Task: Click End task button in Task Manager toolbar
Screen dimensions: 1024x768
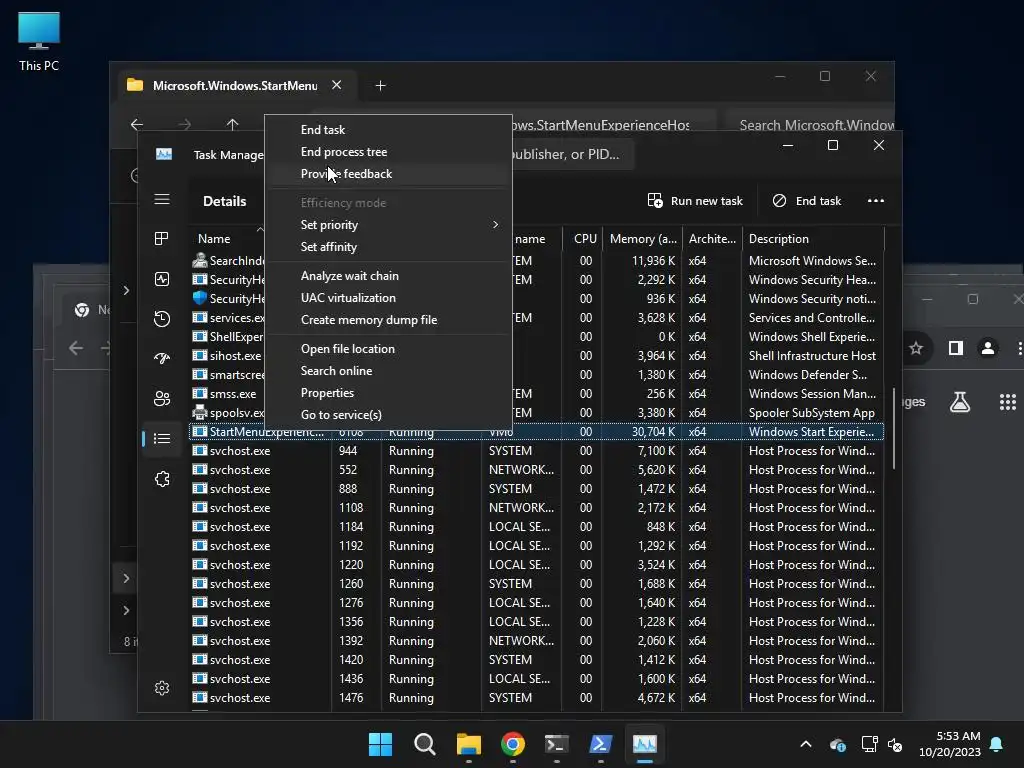Action: coord(807,200)
